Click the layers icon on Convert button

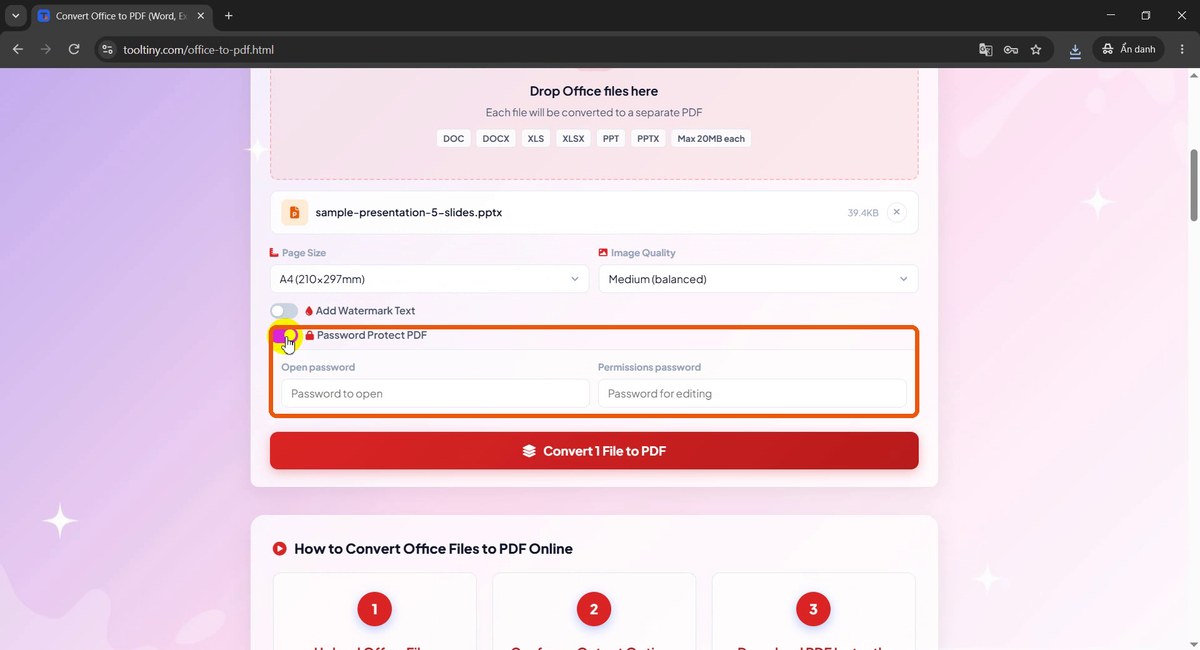(530, 451)
